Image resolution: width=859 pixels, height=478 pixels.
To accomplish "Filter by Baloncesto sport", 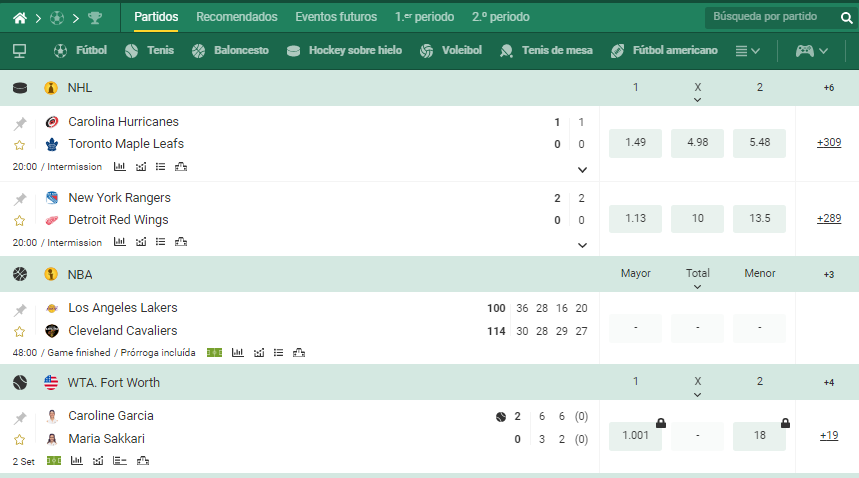I will click(230, 50).
